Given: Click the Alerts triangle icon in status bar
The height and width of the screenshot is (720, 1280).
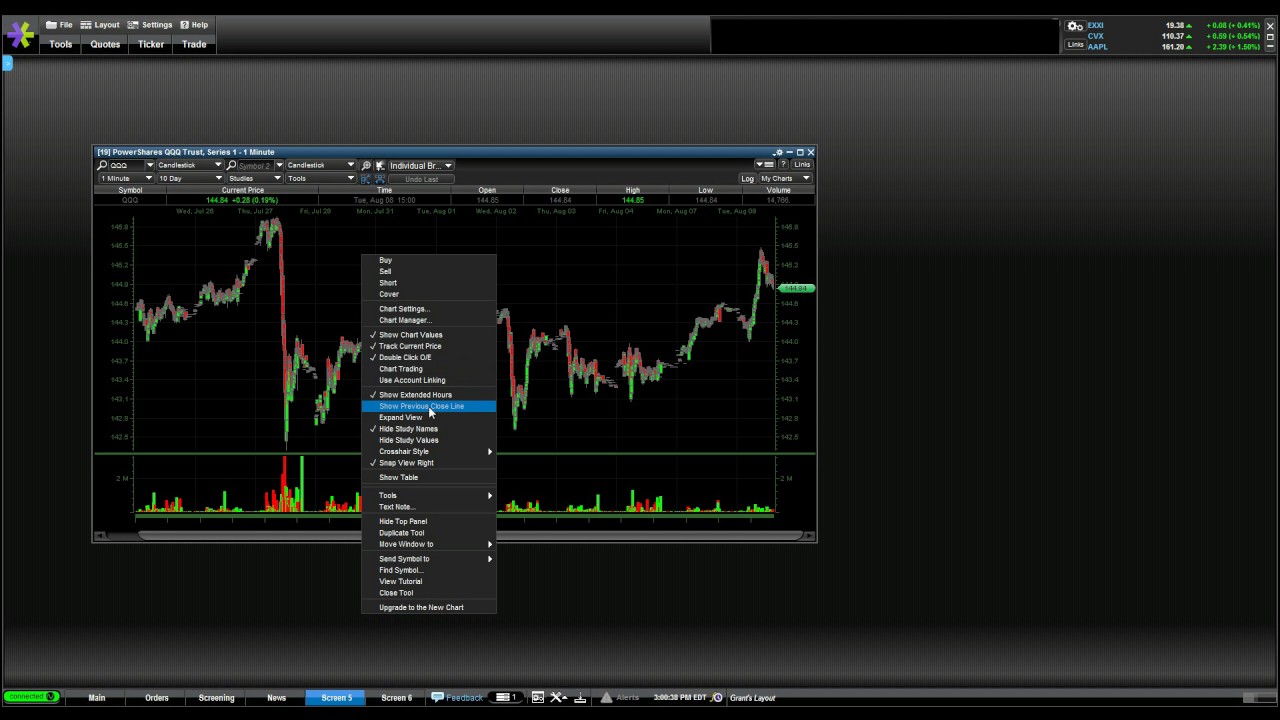Looking at the screenshot, I should [606, 697].
